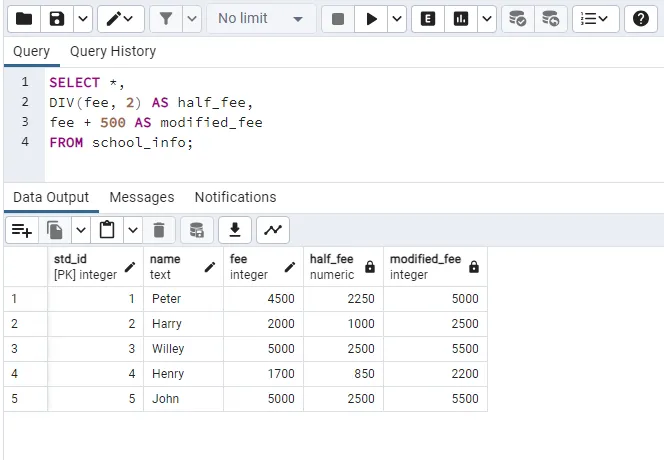
Task: Switch to the Query History tab
Action: [x=113, y=51]
